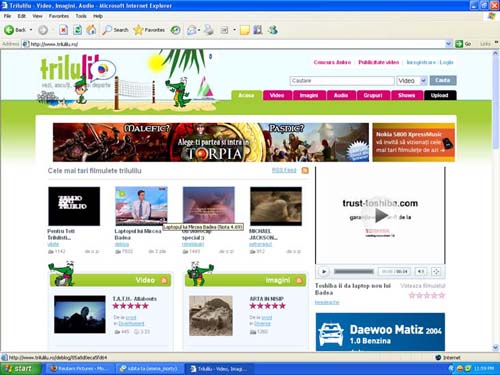
Task: Open the Edit menu
Action: (22, 16)
